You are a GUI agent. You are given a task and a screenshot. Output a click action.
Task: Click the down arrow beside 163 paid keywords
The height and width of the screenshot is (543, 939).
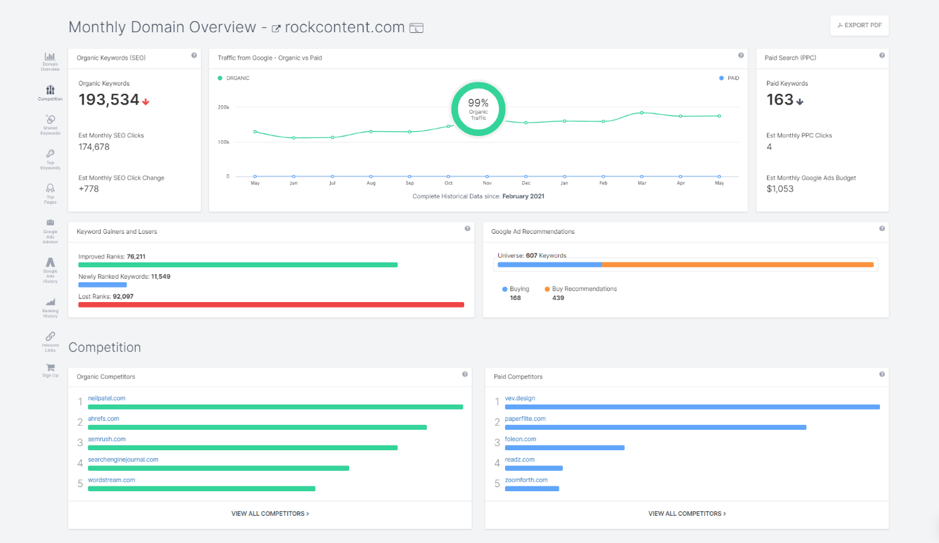point(799,102)
